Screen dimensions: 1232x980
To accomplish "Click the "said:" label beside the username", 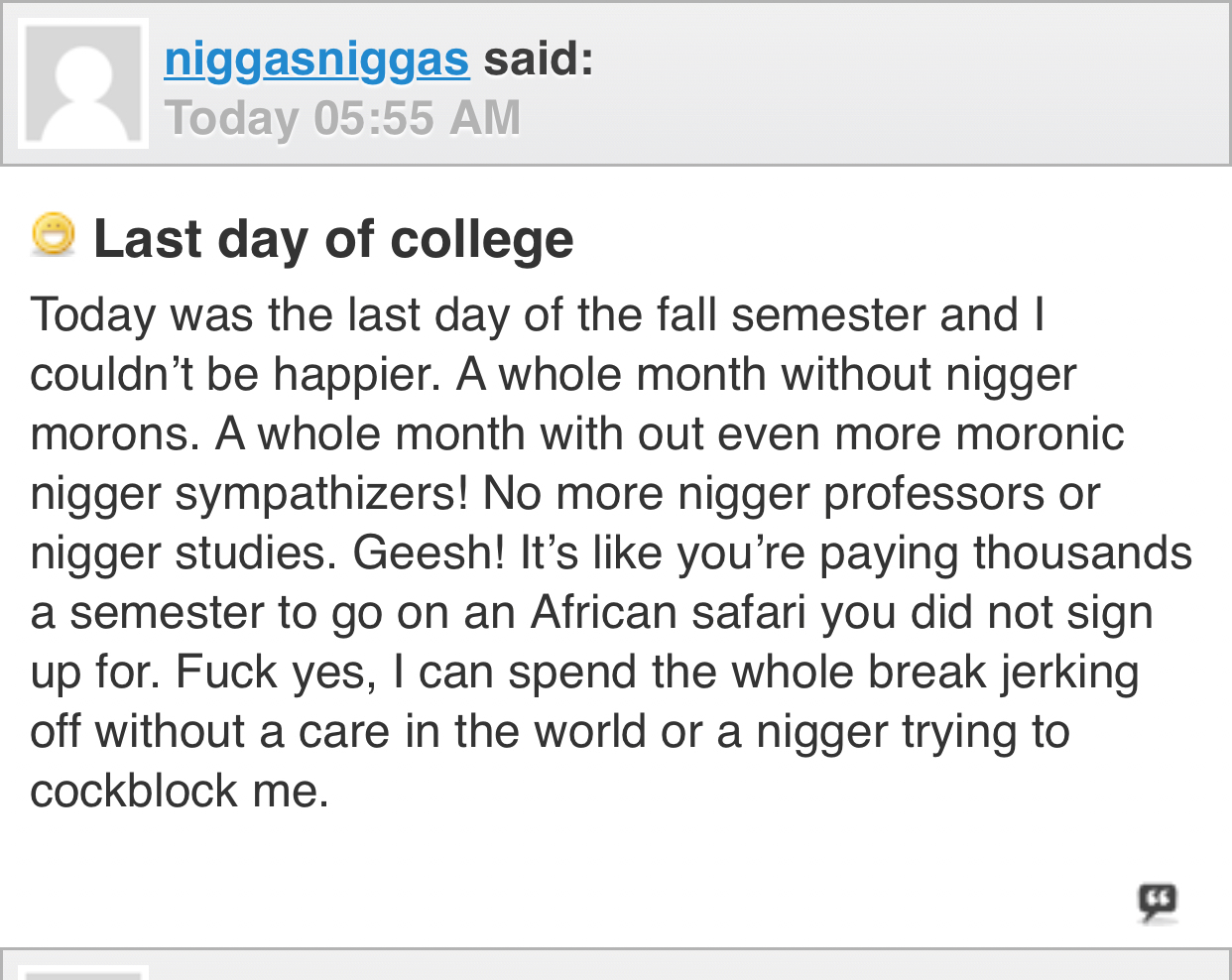I will pyautogui.click(x=539, y=59).
